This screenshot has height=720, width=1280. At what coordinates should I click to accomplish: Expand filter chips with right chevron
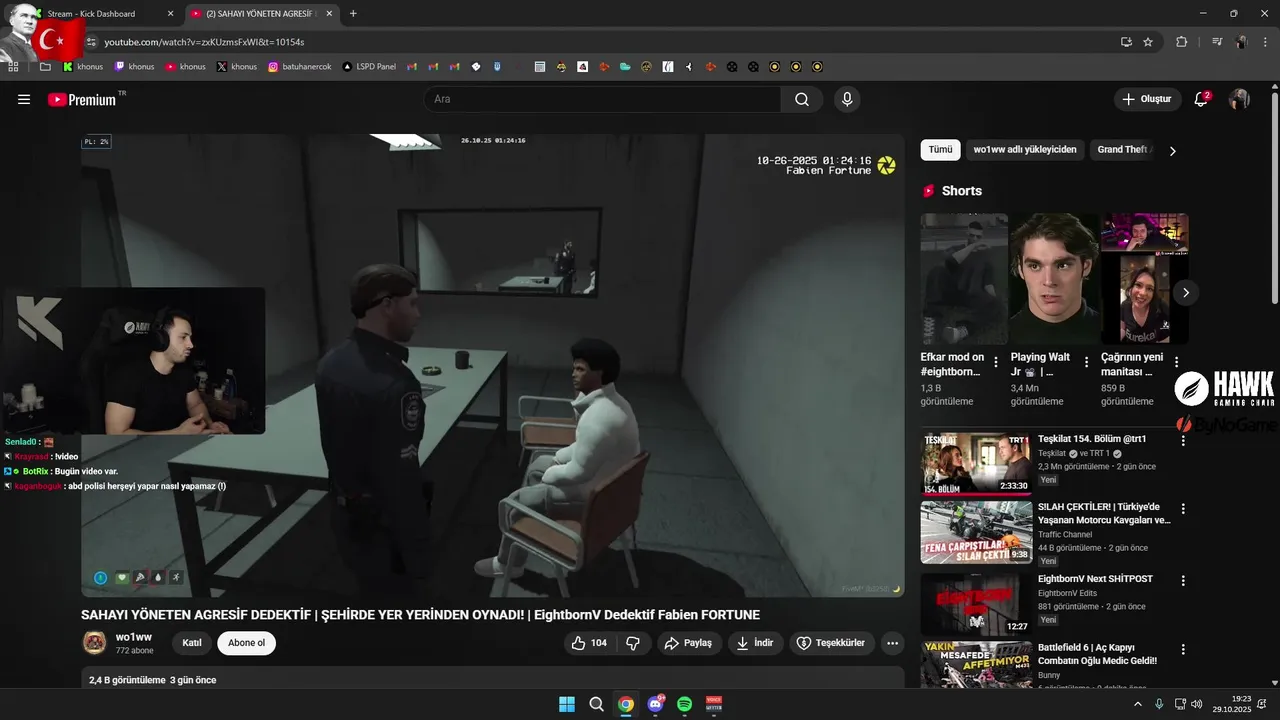1173,151
